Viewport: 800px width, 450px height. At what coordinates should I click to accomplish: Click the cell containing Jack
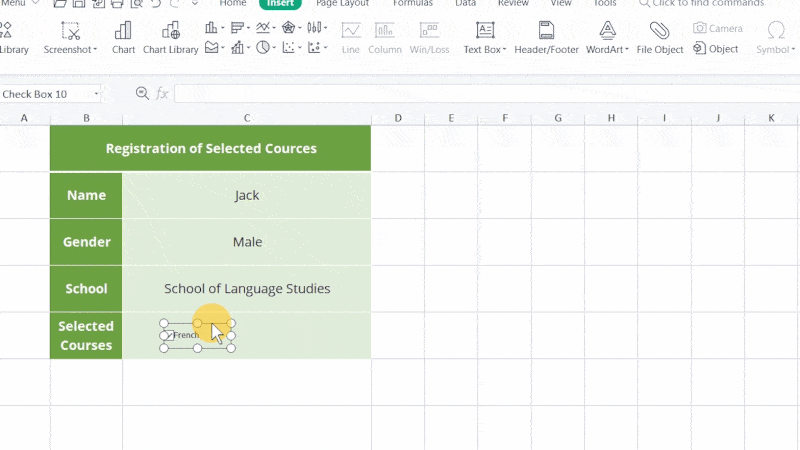pos(247,195)
